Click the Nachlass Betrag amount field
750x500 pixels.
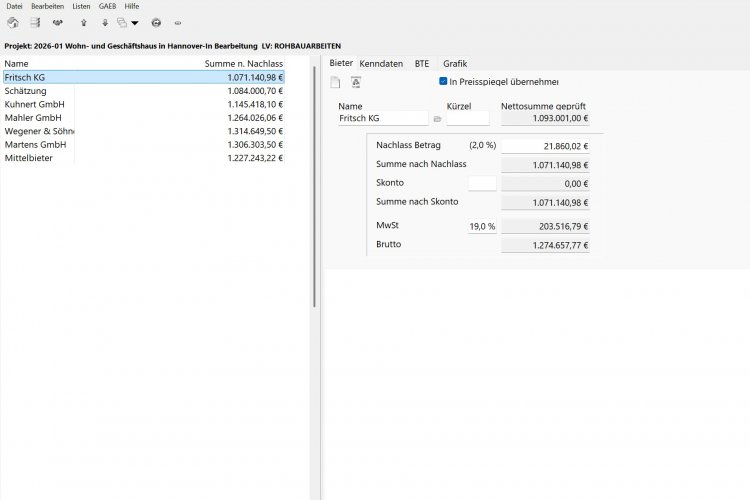[545, 146]
